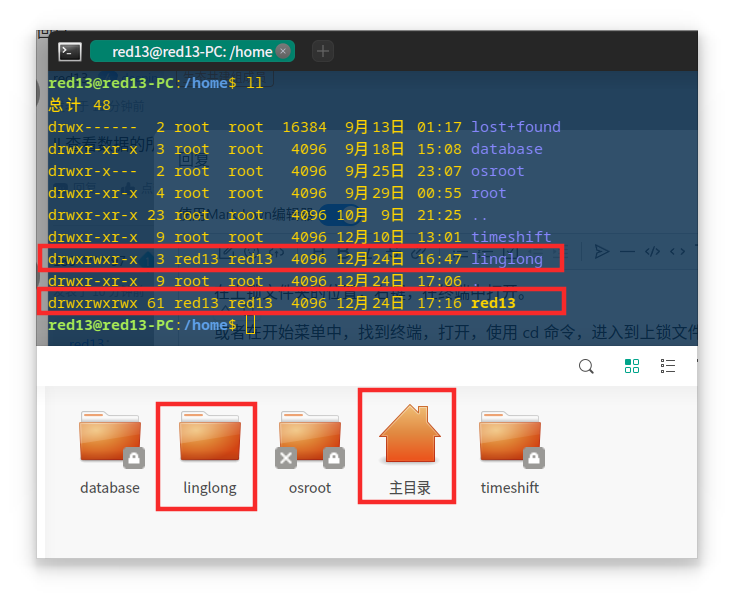Add a new terminal tab with plus button
The image size is (734, 601).
[323, 51]
